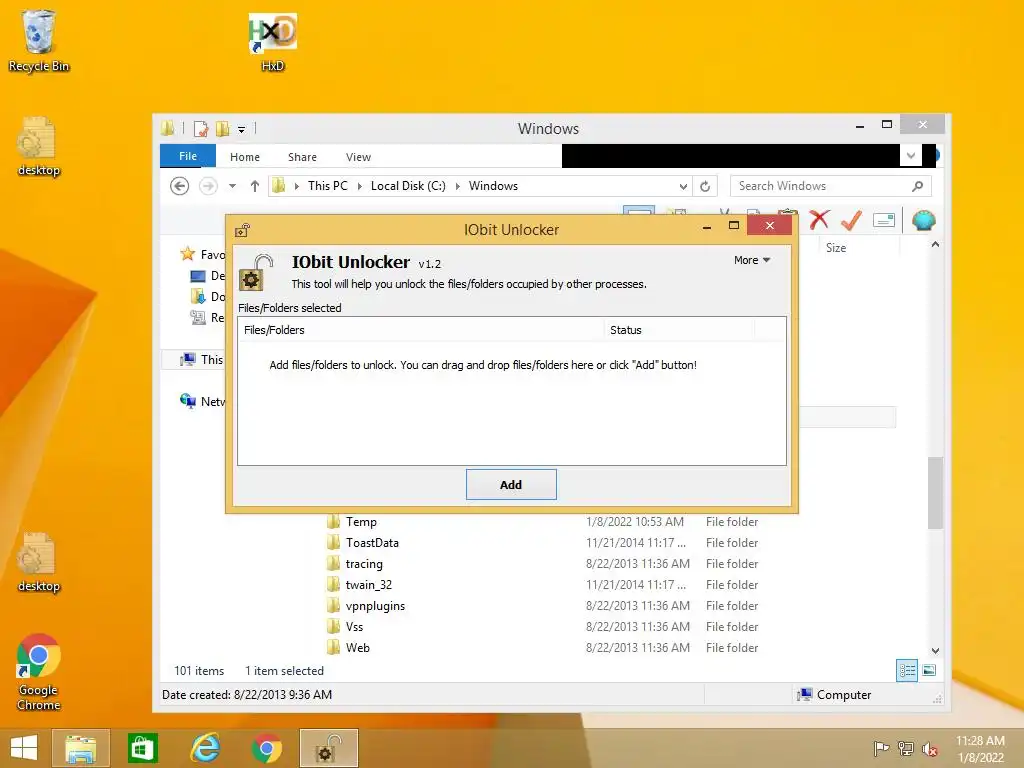Image resolution: width=1024 pixels, height=768 pixels.
Task: Select the Vss folder
Action: pos(354,626)
